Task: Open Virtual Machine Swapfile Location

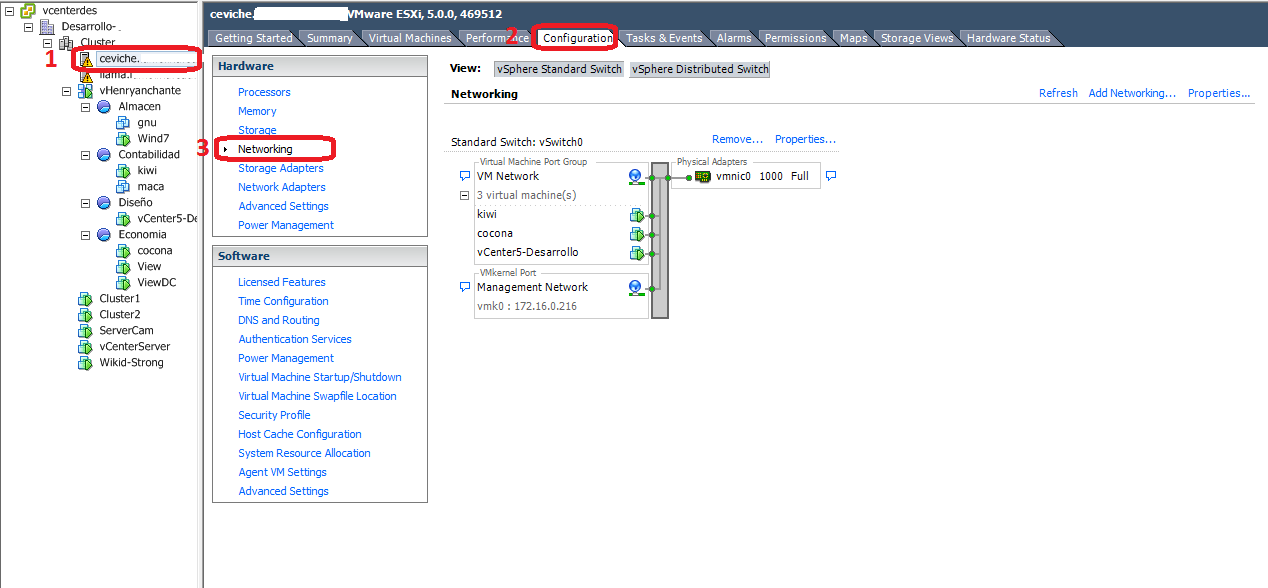Action: tap(317, 396)
